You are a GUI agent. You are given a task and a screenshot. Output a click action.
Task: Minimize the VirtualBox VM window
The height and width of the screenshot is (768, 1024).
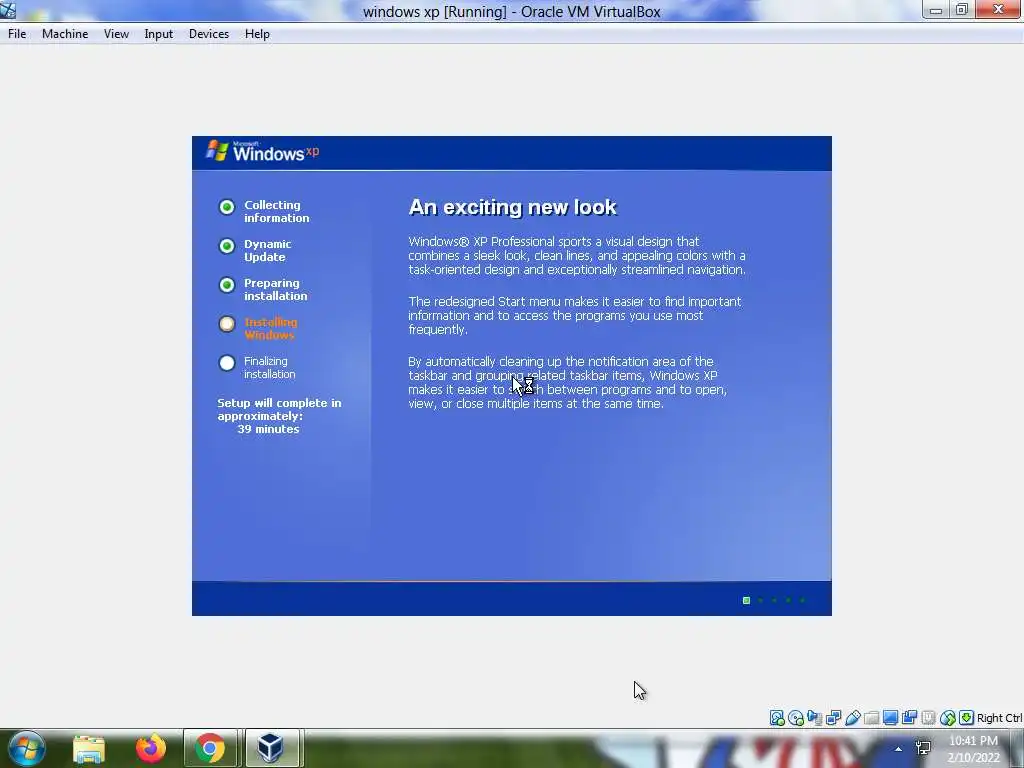pyautogui.click(x=936, y=10)
